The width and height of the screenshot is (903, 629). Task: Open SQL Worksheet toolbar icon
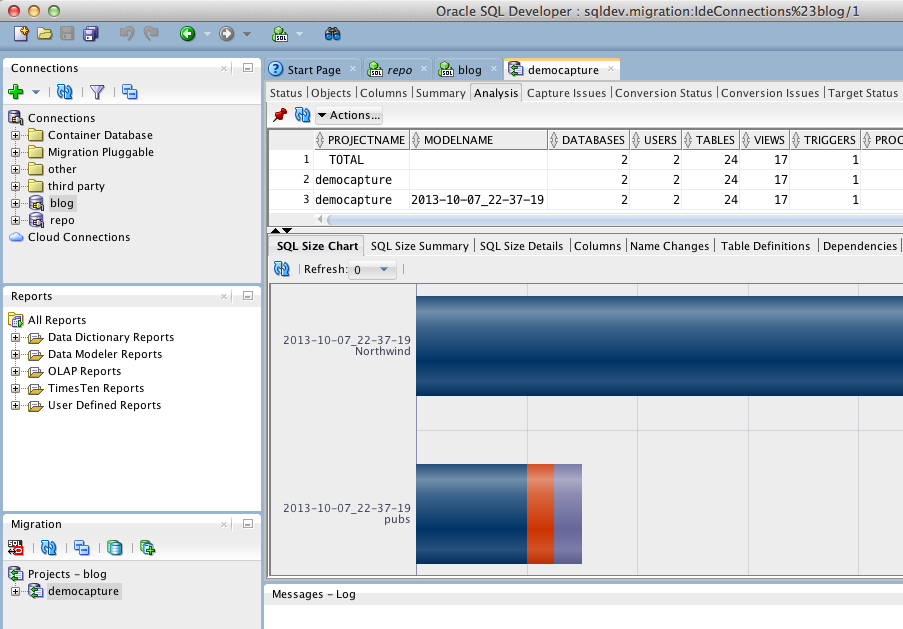pyautogui.click(x=280, y=34)
